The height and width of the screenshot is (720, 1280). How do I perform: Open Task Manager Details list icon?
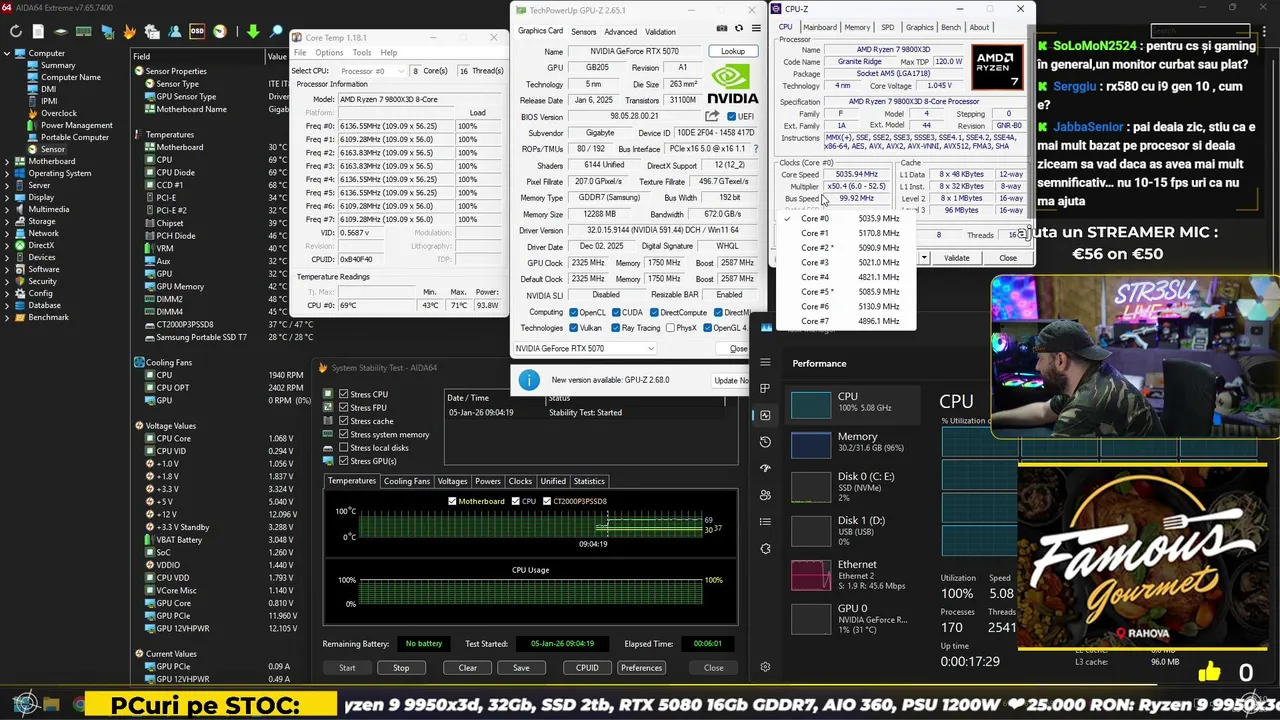point(765,522)
